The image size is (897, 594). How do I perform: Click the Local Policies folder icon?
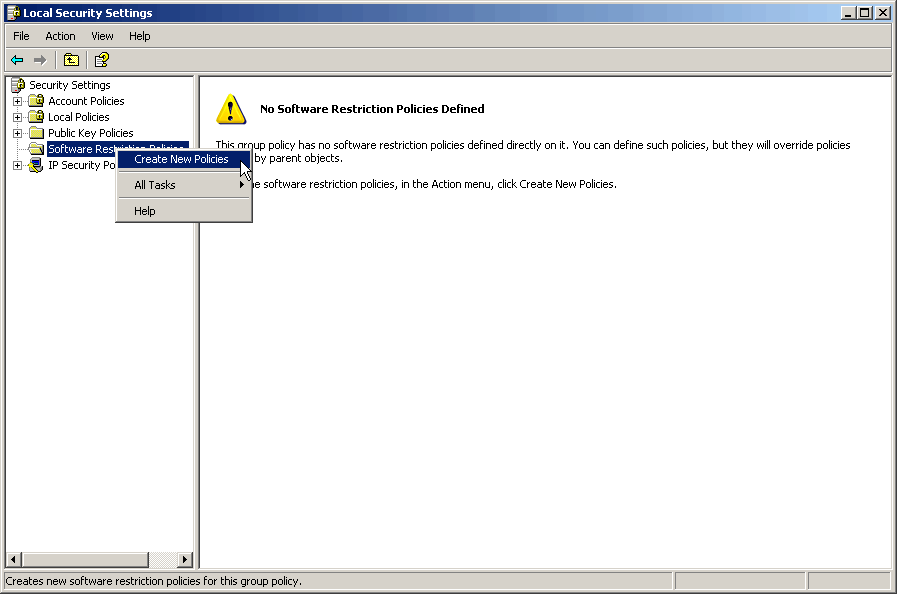pyautogui.click(x=37, y=117)
